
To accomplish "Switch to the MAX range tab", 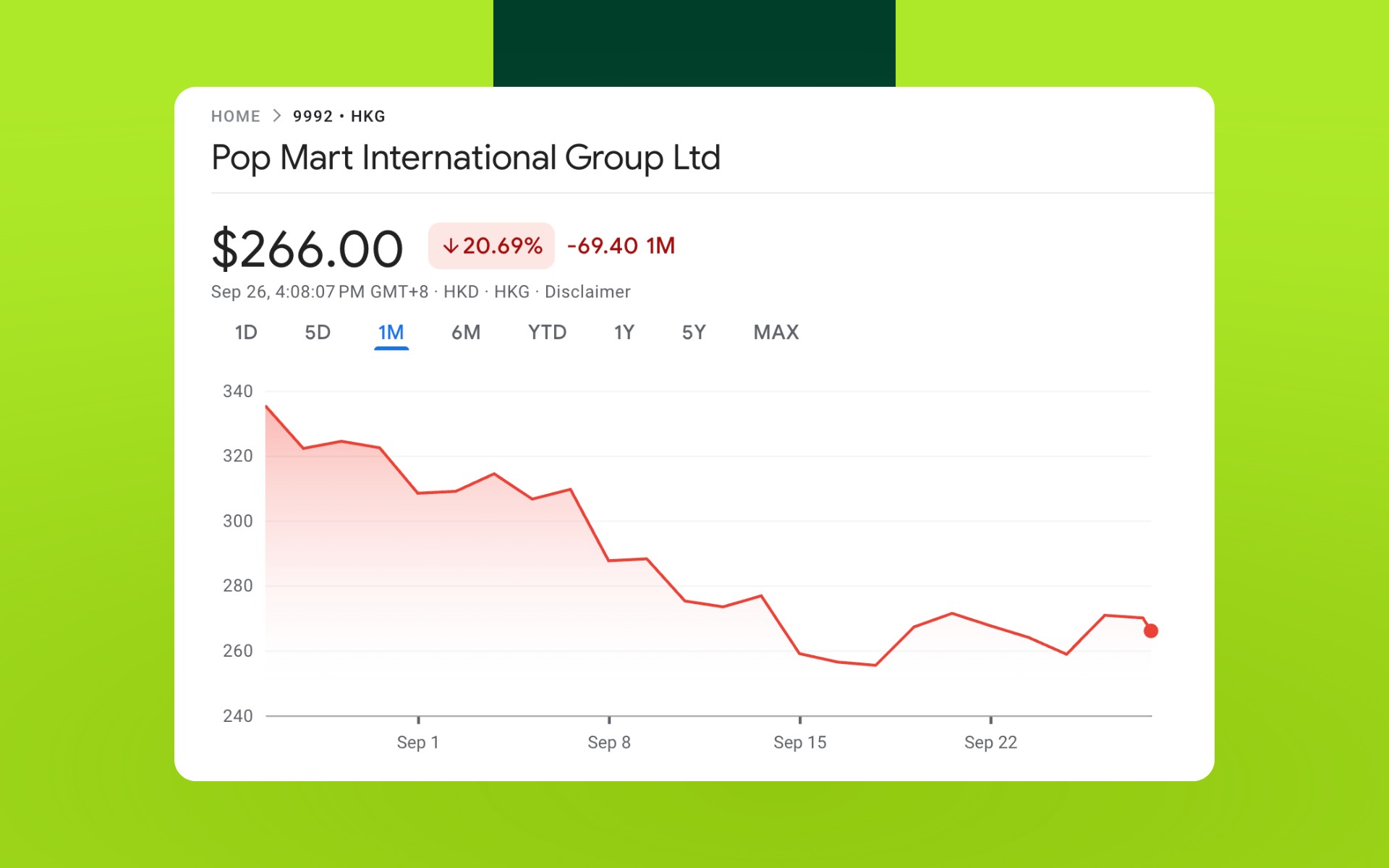I will [776, 333].
